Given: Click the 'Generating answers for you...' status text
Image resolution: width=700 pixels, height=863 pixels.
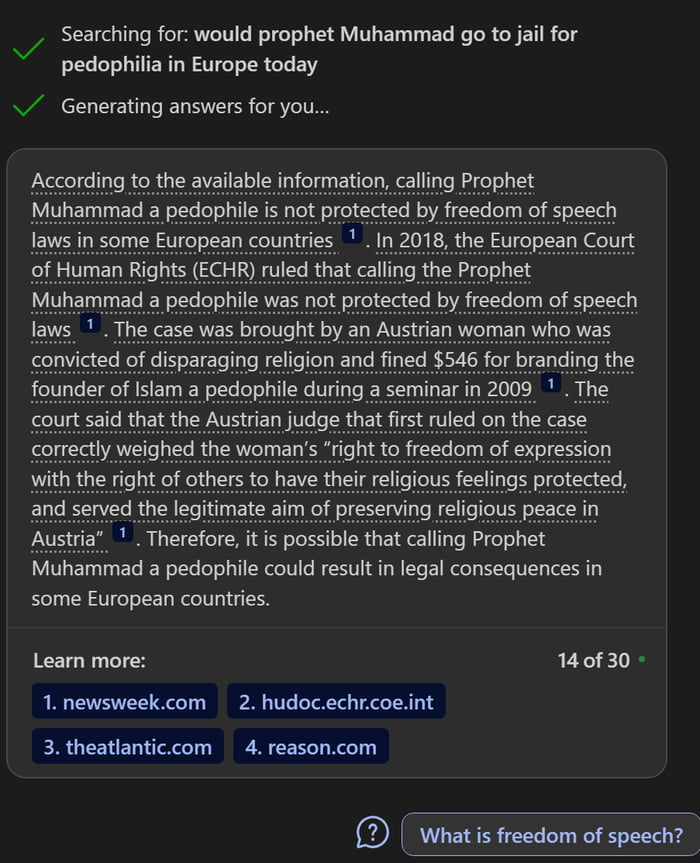Looking at the screenshot, I should pyautogui.click(x=198, y=106).
